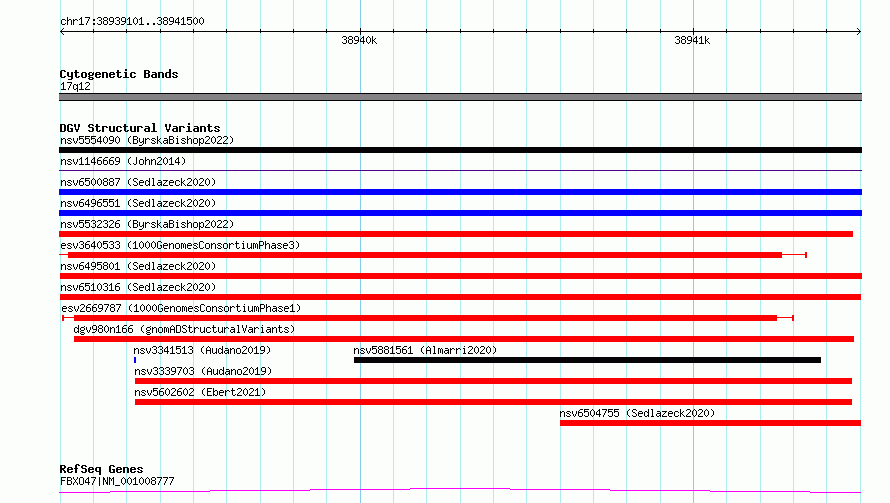This screenshot has height=503, width=890.
Task: Open the nsv6495801 (Sedlazeck2020) label
Action: (138, 266)
